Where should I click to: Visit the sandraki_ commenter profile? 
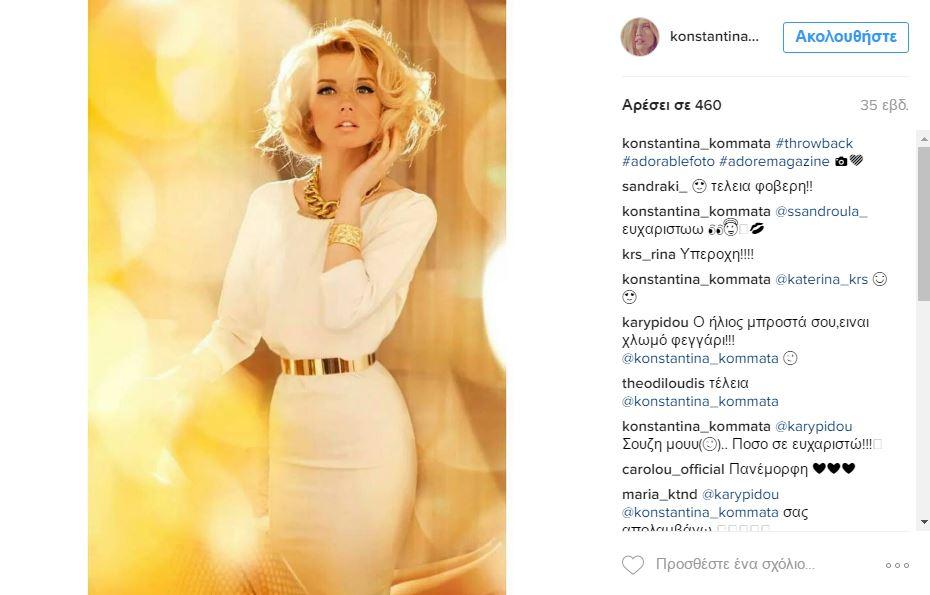[654, 187]
